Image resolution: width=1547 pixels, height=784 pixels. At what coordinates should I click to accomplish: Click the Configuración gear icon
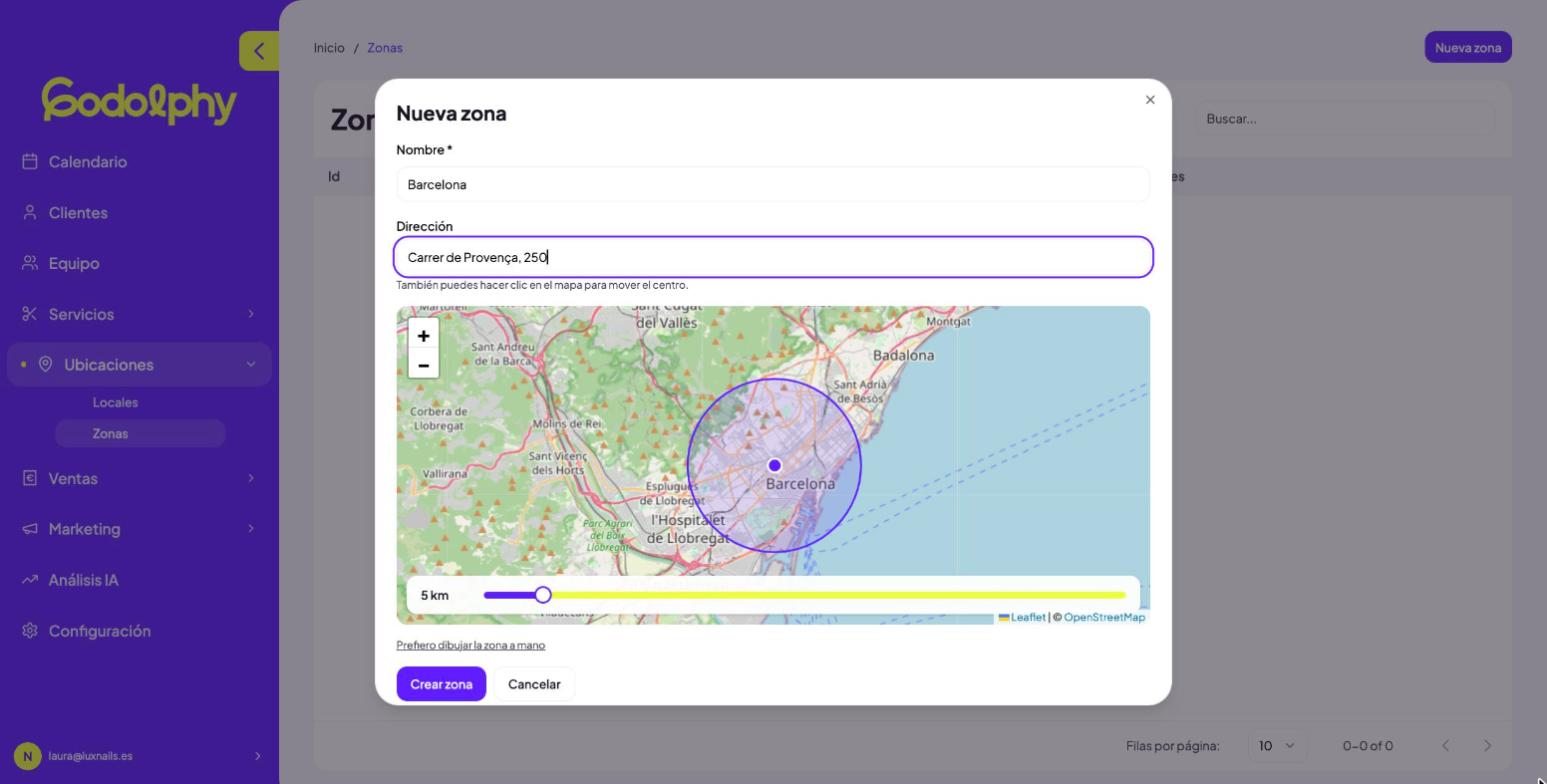coord(30,630)
